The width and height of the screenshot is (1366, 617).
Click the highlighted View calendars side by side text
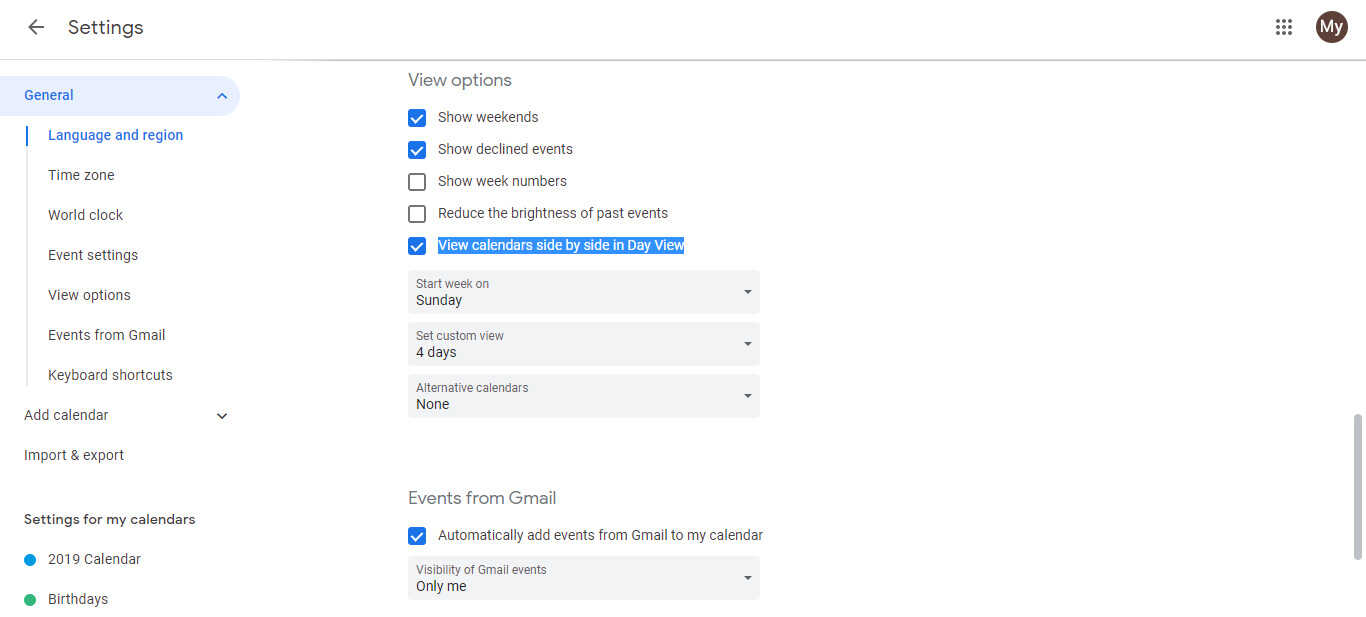[x=561, y=245]
